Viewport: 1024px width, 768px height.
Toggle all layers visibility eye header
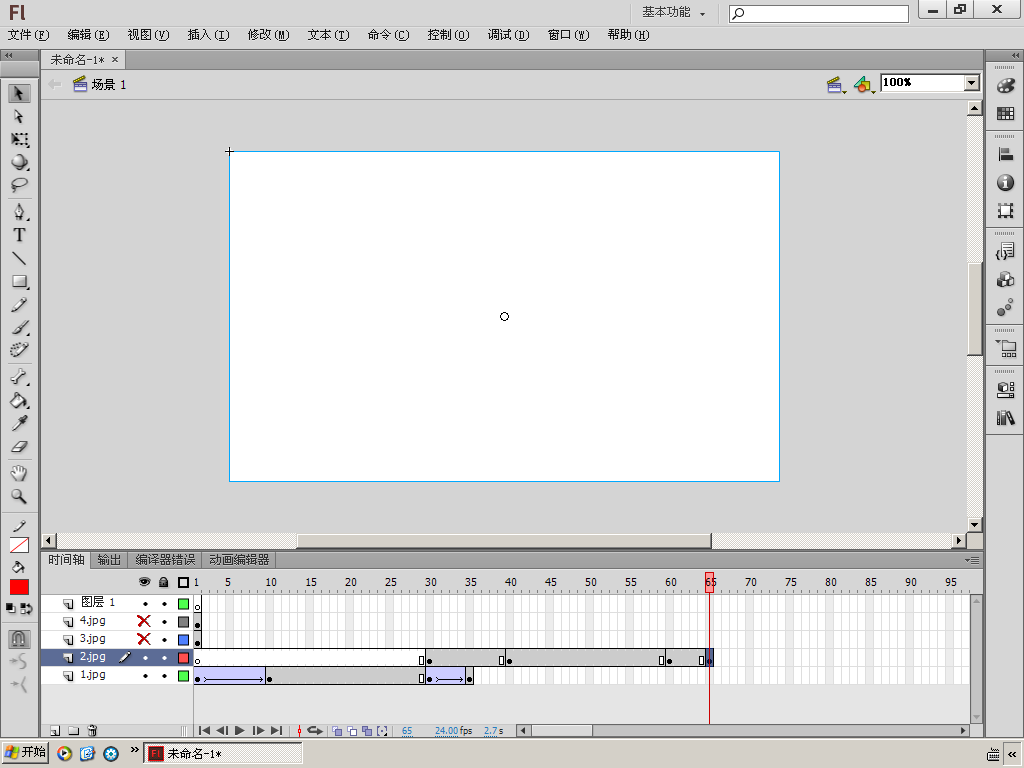tap(145, 582)
